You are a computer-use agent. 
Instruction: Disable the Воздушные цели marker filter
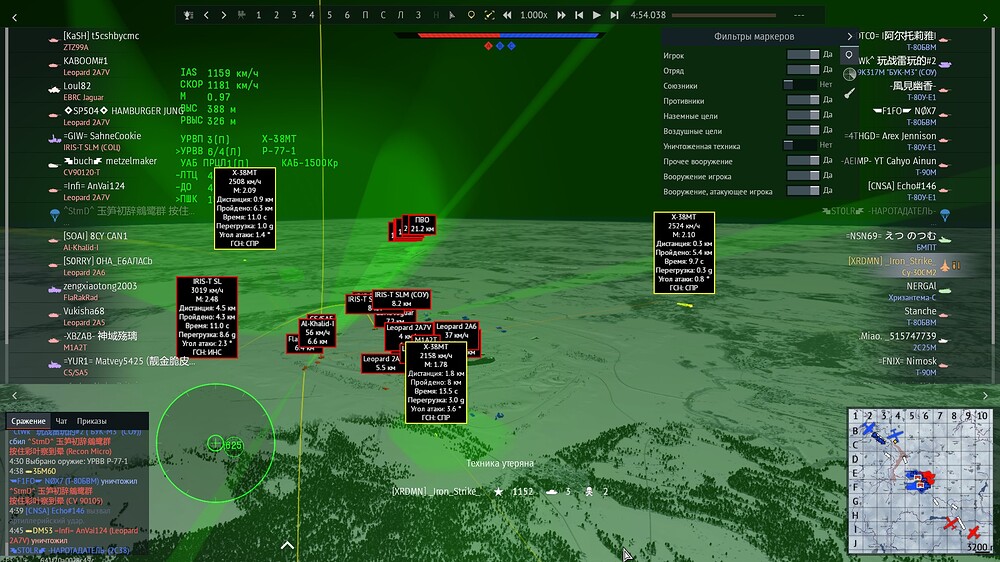[x=801, y=130]
